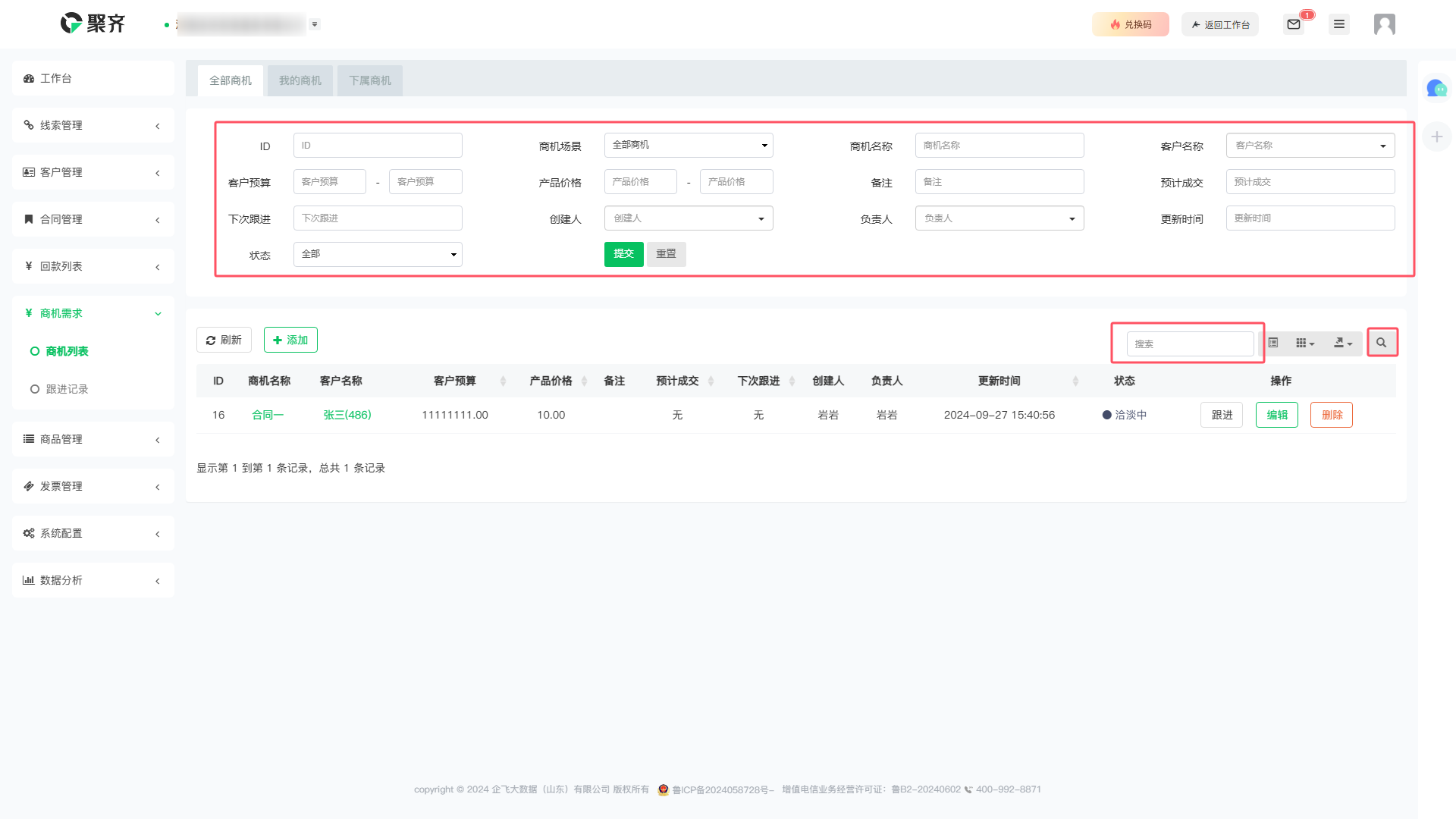This screenshot has width=1456, height=819.
Task: Focus the 备注 filter input
Action: pos(999,182)
